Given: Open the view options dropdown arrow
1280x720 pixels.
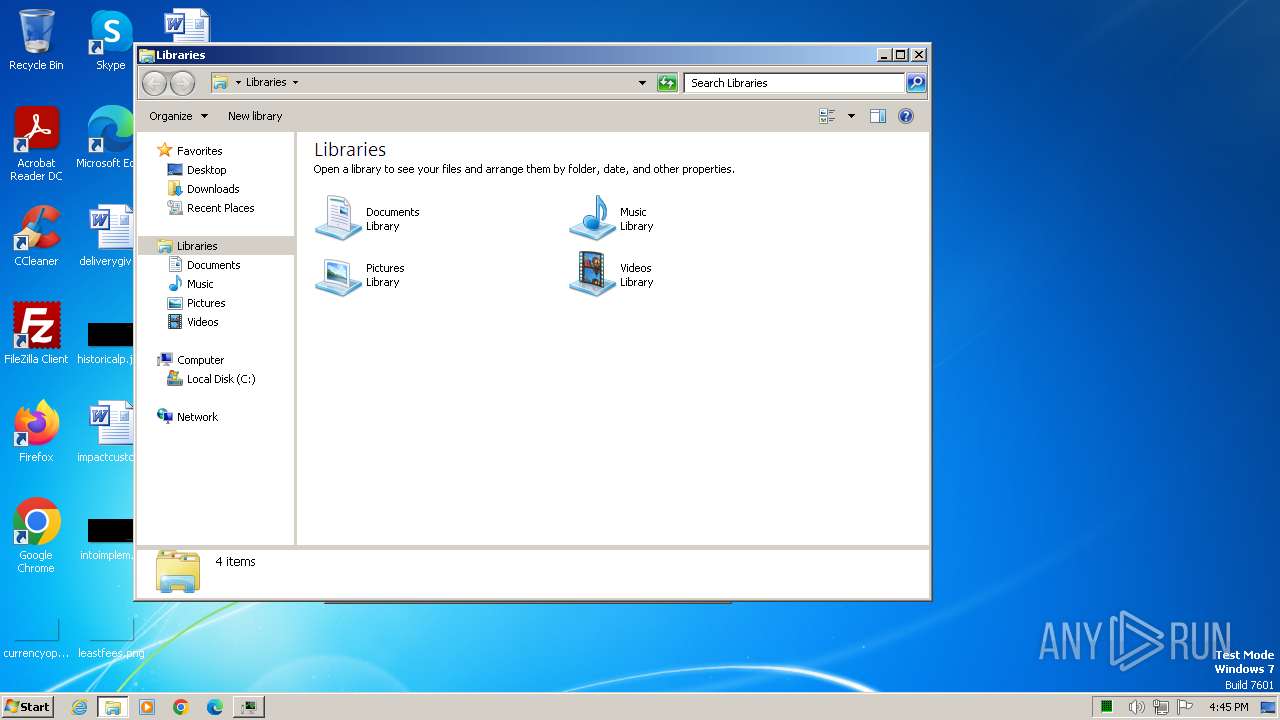Looking at the screenshot, I should (851, 116).
